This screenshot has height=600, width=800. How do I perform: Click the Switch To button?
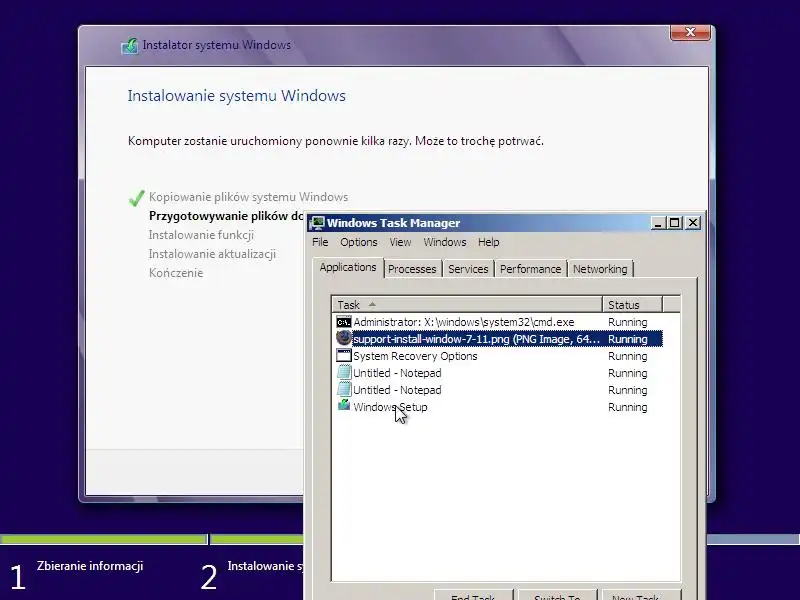(557, 595)
